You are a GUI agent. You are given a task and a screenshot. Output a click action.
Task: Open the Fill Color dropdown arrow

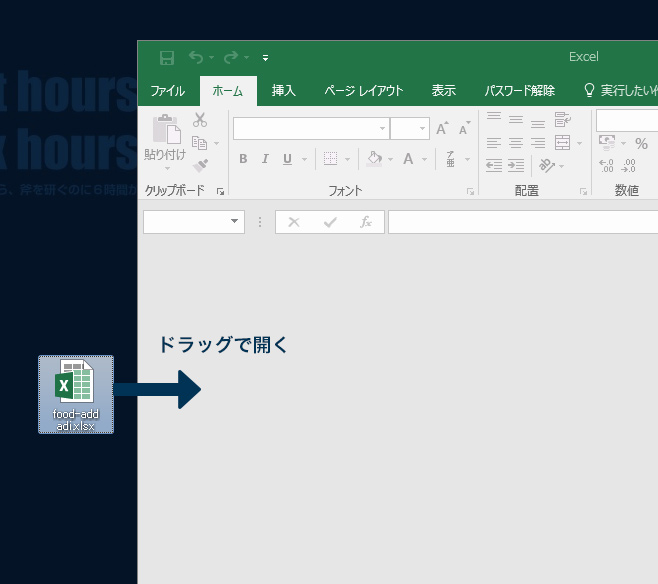click(x=390, y=159)
